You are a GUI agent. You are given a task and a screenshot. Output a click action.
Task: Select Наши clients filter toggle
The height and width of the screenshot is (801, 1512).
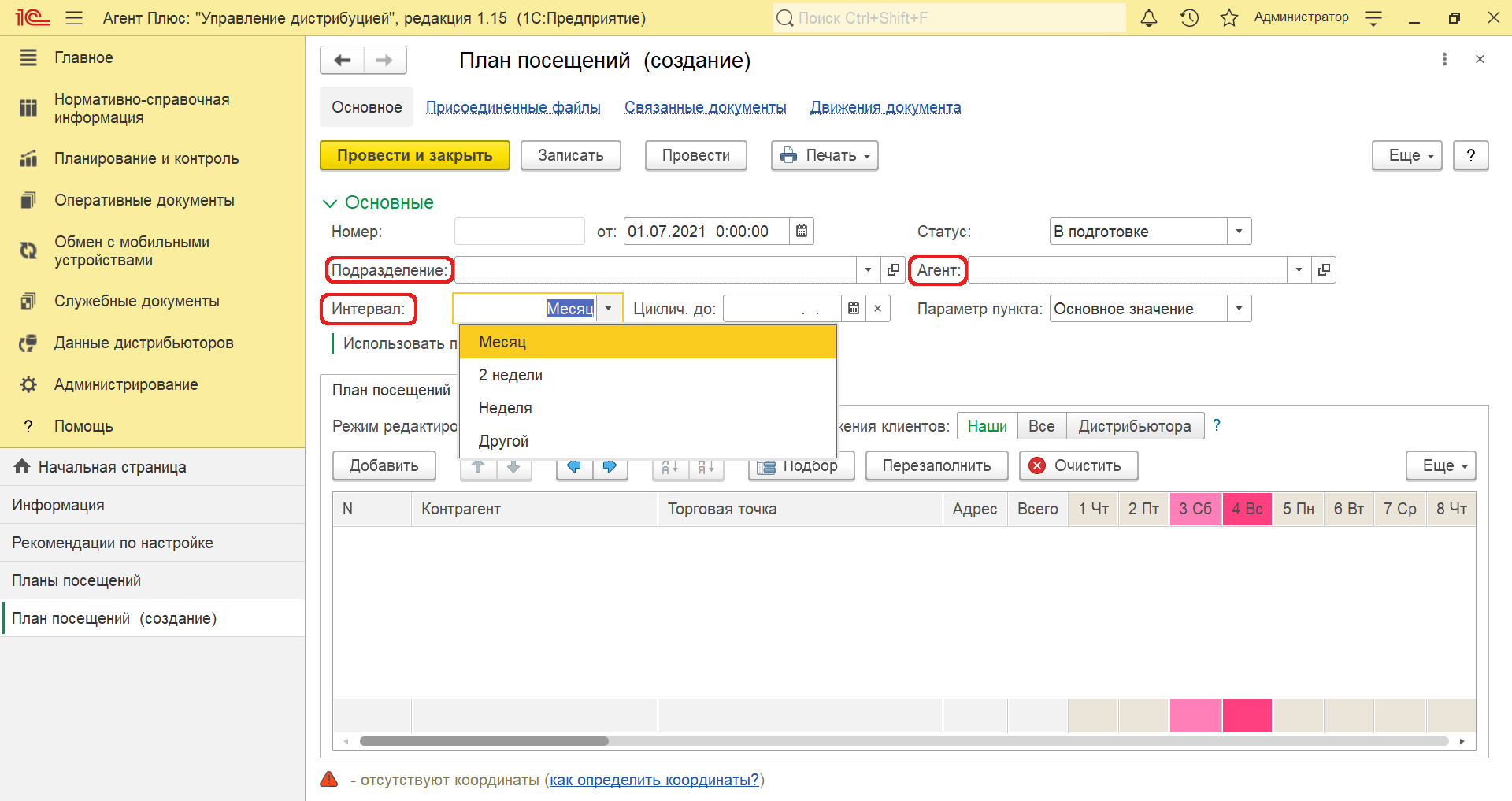[x=987, y=426]
